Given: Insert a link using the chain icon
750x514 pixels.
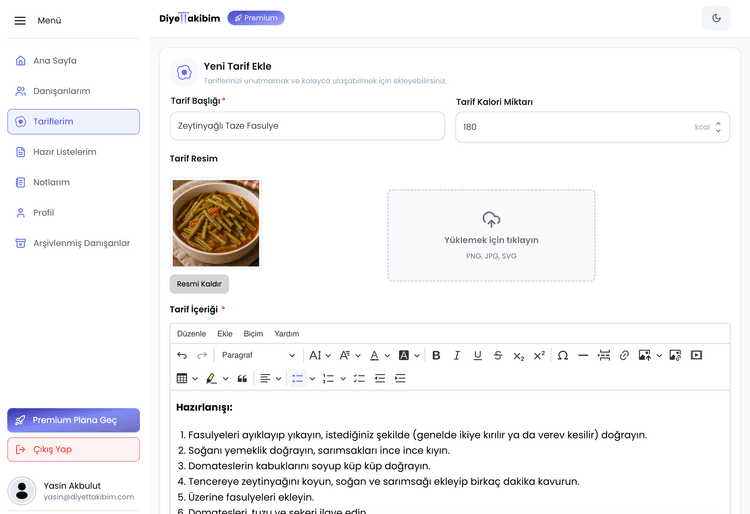Looking at the screenshot, I should click(x=624, y=355).
